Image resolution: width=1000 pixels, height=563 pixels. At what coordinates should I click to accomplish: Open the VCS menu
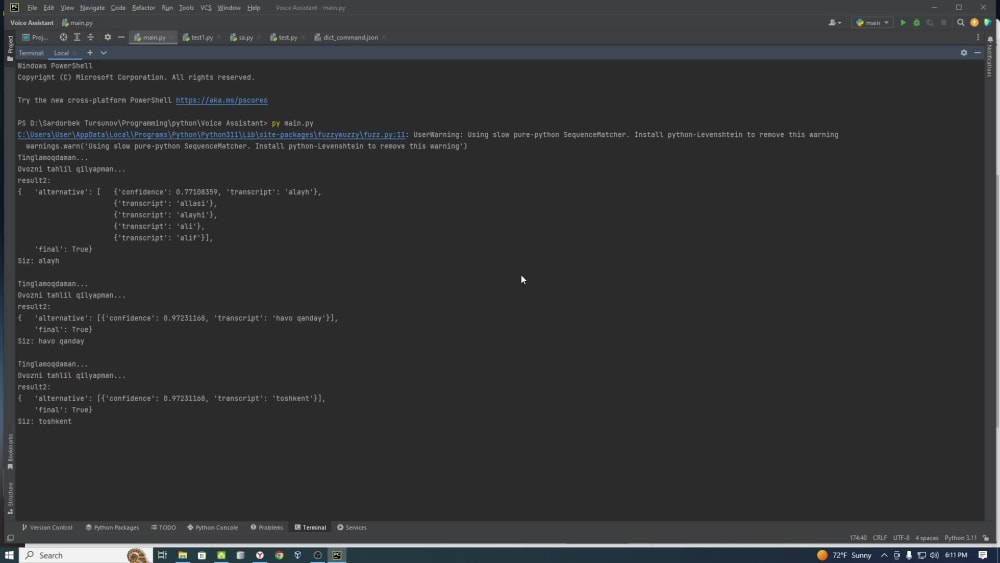pyautogui.click(x=205, y=8)
